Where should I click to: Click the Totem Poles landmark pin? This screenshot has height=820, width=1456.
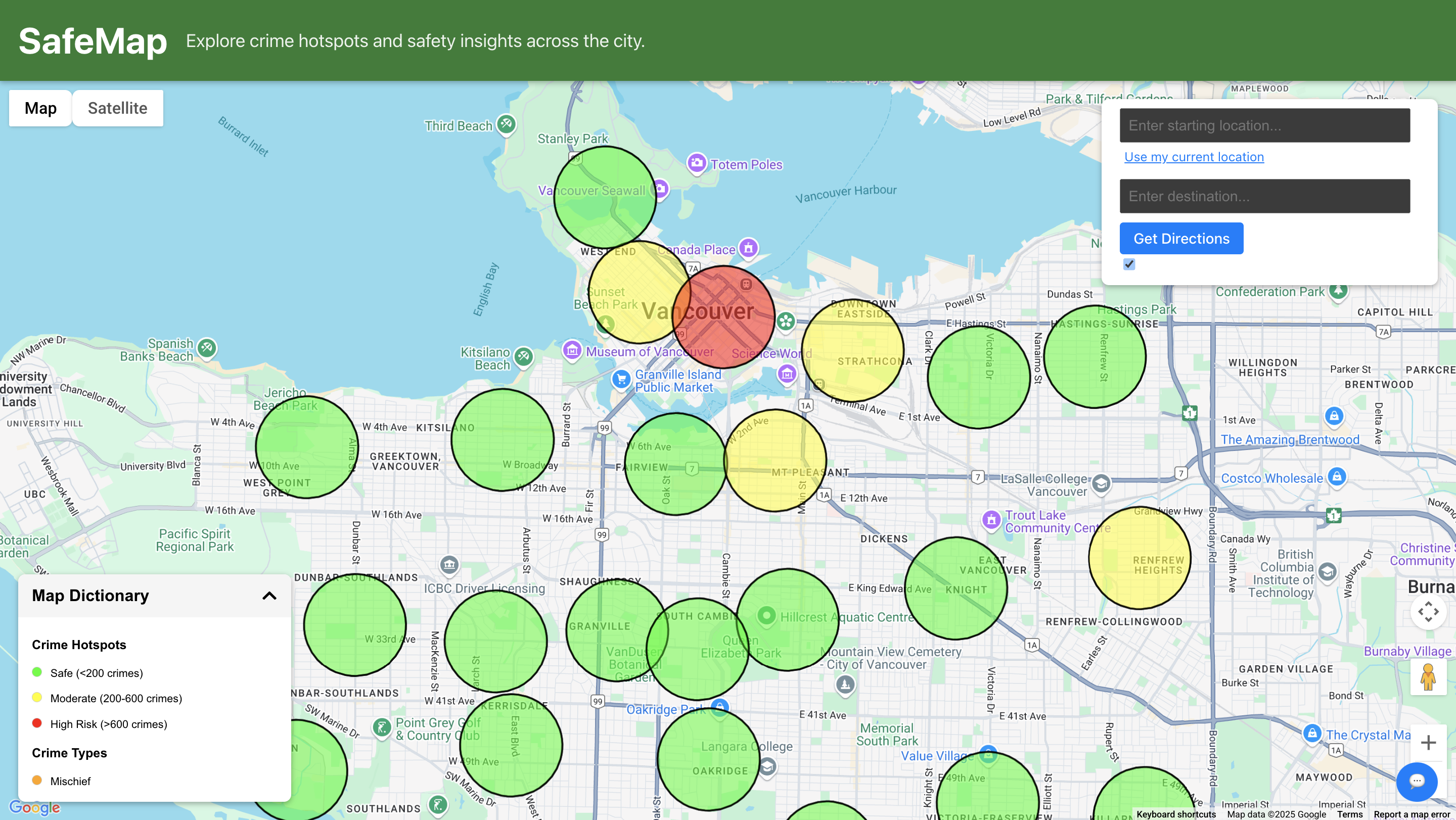[x=696, y=163]
